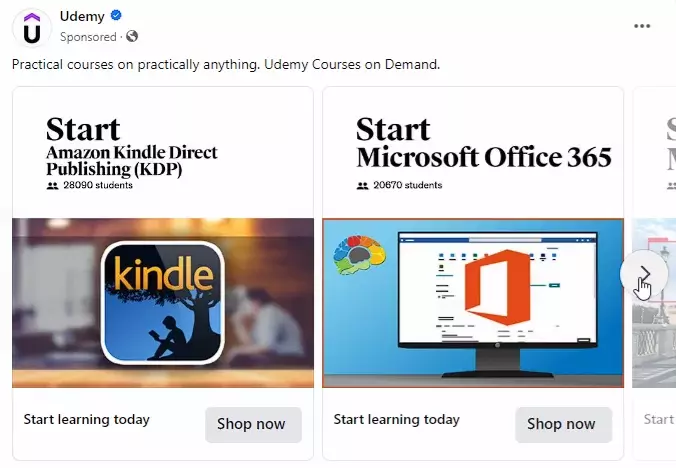Open the Udemy page name link
The width and height of the screenshot is (676, 468).
(x=82, y=16)
